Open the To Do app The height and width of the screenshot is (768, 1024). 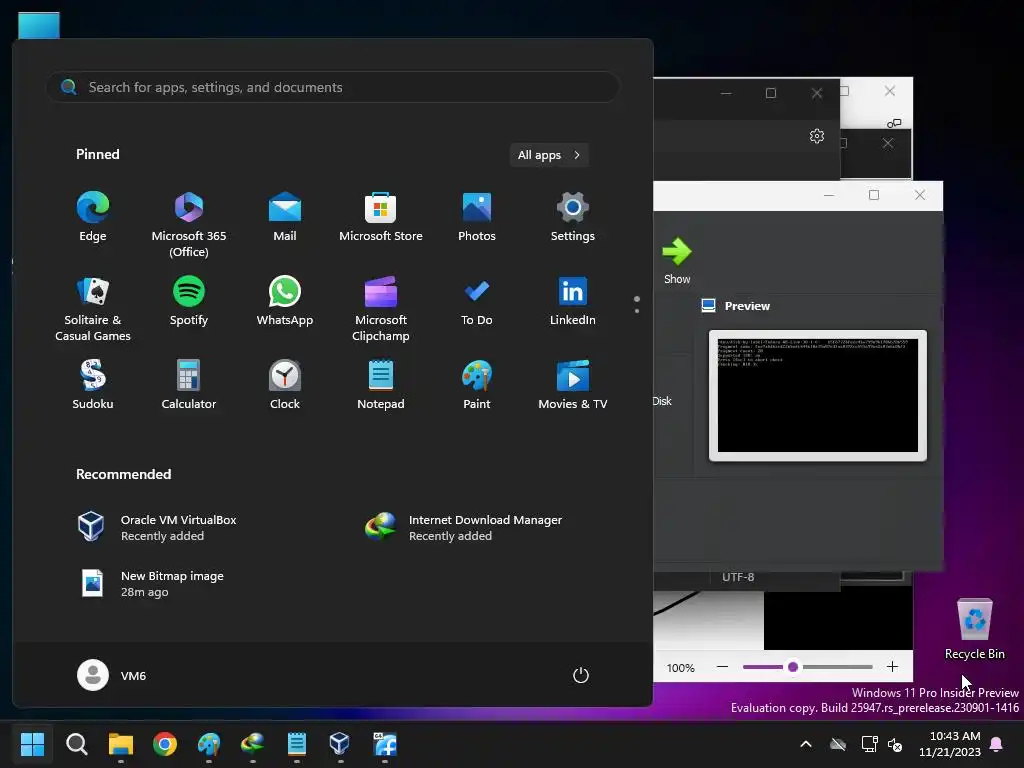pos(477,301)
